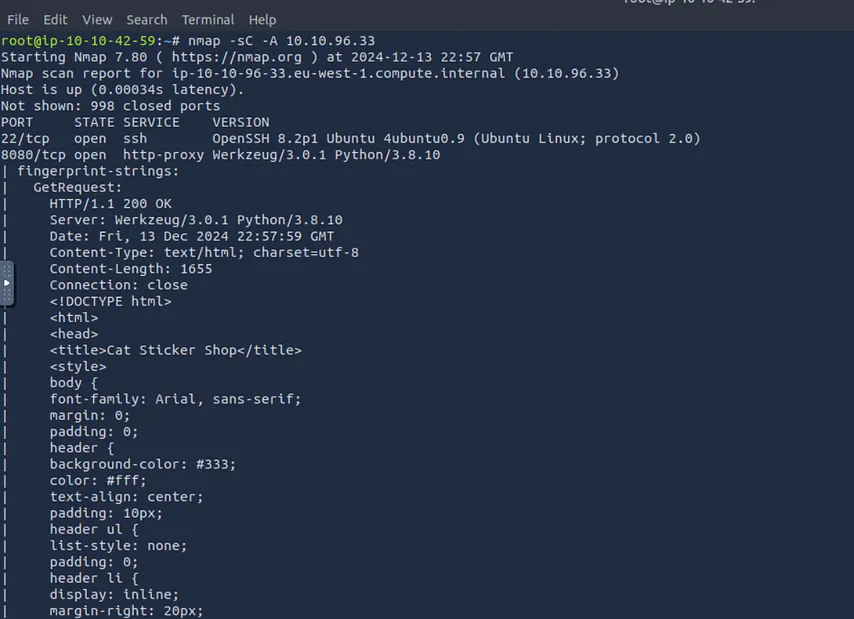
Task: Click the HTTP/1.1 200 OK line
Action: point(111,204)
